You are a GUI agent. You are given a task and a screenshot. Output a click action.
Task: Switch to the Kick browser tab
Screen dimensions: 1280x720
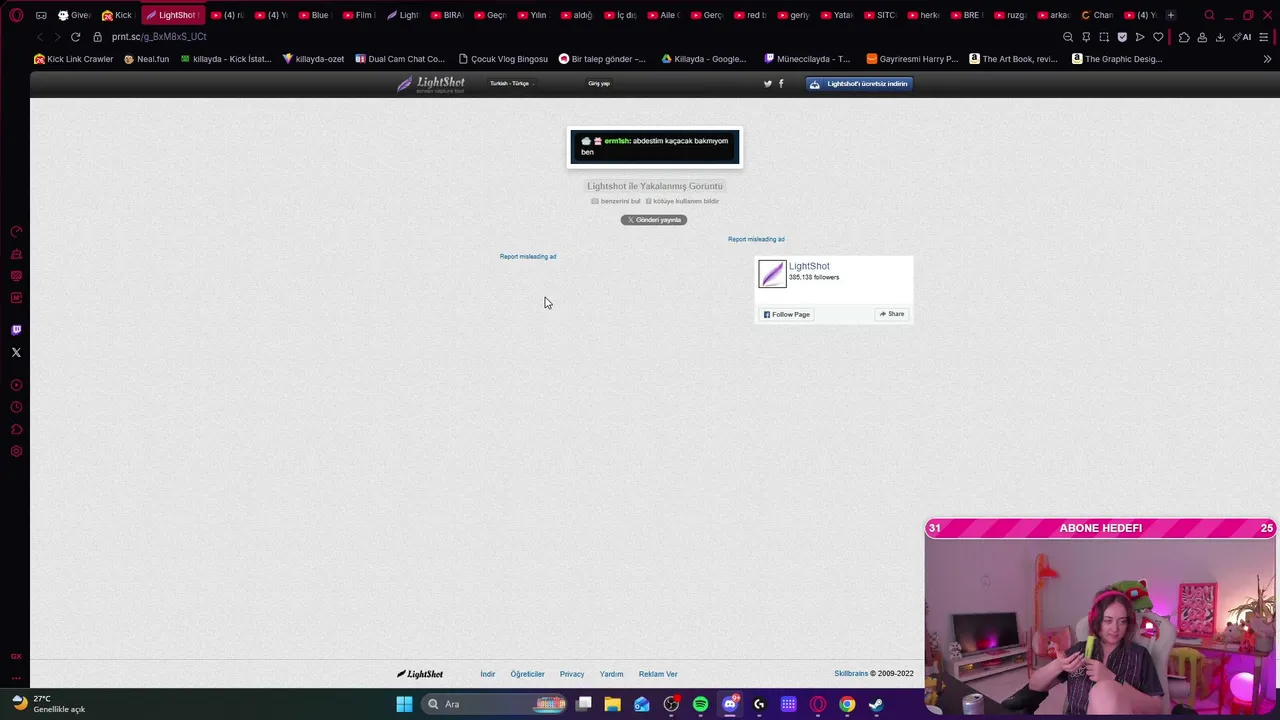point(117,15)
